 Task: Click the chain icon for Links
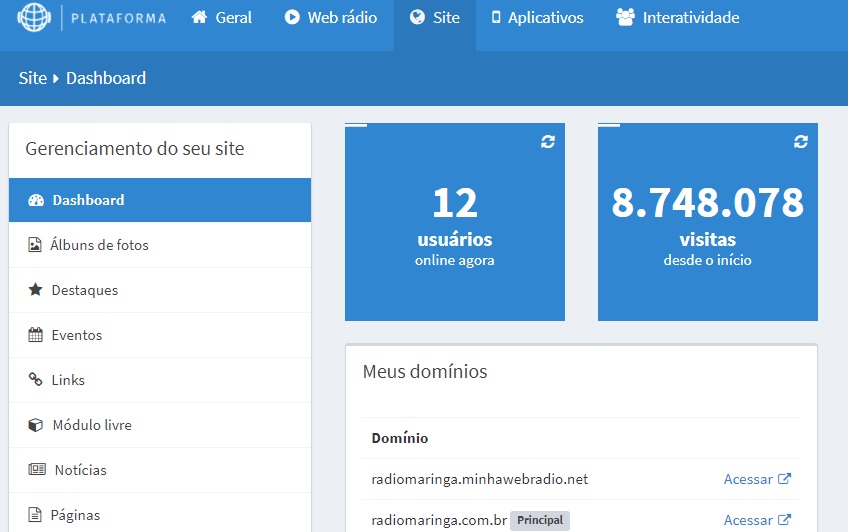point(35,380)
